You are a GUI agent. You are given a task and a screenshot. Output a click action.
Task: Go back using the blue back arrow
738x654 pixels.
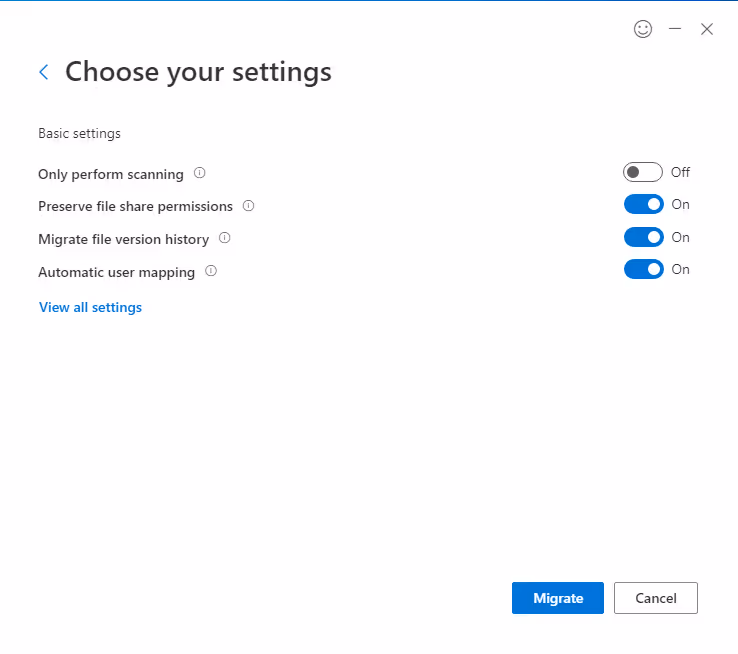[x=44, y=72]
